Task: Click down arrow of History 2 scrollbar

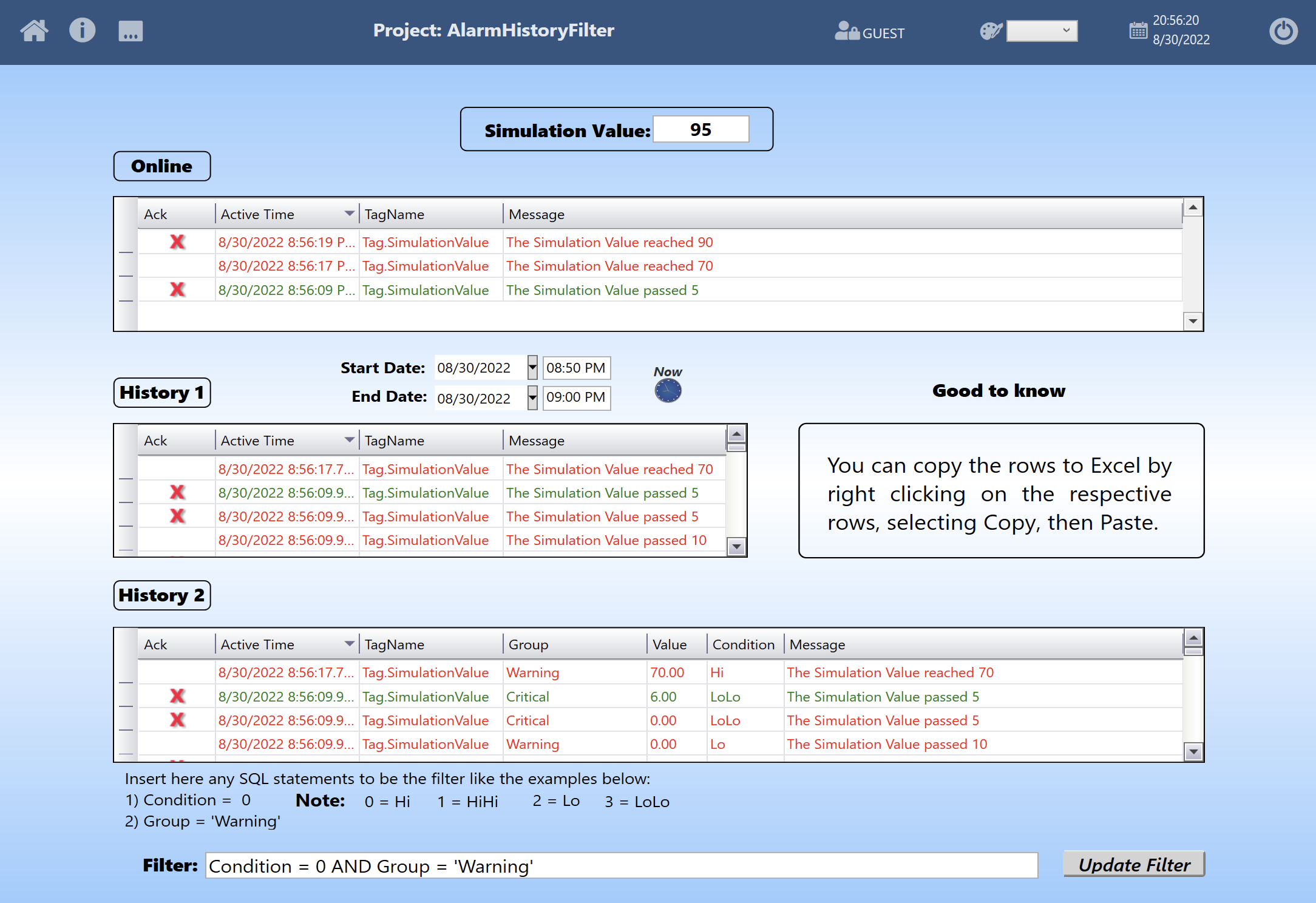Action: [1193, 752]
